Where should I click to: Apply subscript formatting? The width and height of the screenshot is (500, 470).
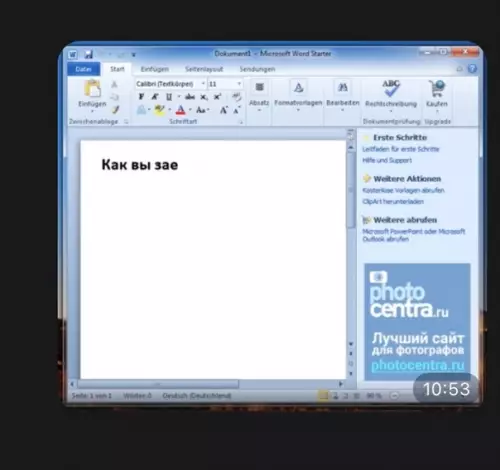[204, 97]
